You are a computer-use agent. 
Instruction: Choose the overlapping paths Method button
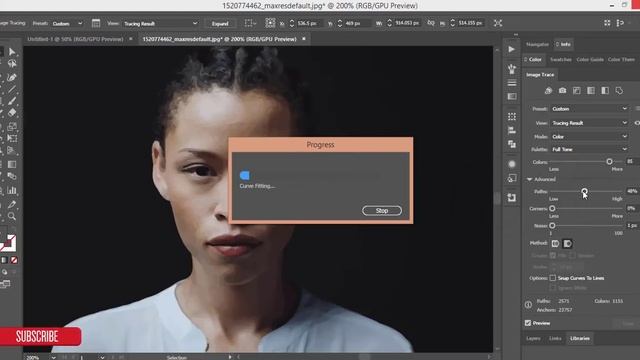(567, 244)
